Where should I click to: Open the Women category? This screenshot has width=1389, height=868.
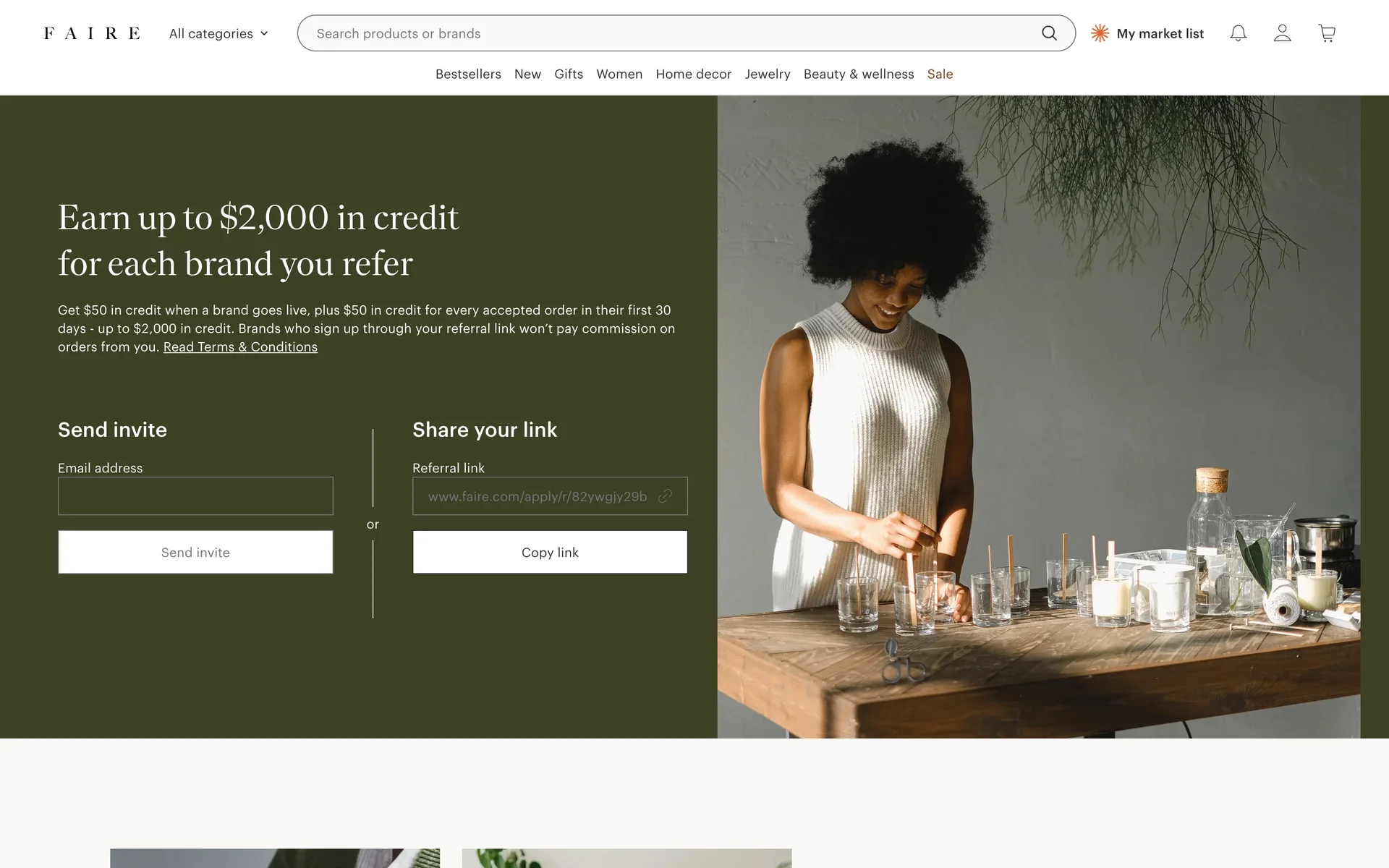pyautogui.click(x=619, y=74)
